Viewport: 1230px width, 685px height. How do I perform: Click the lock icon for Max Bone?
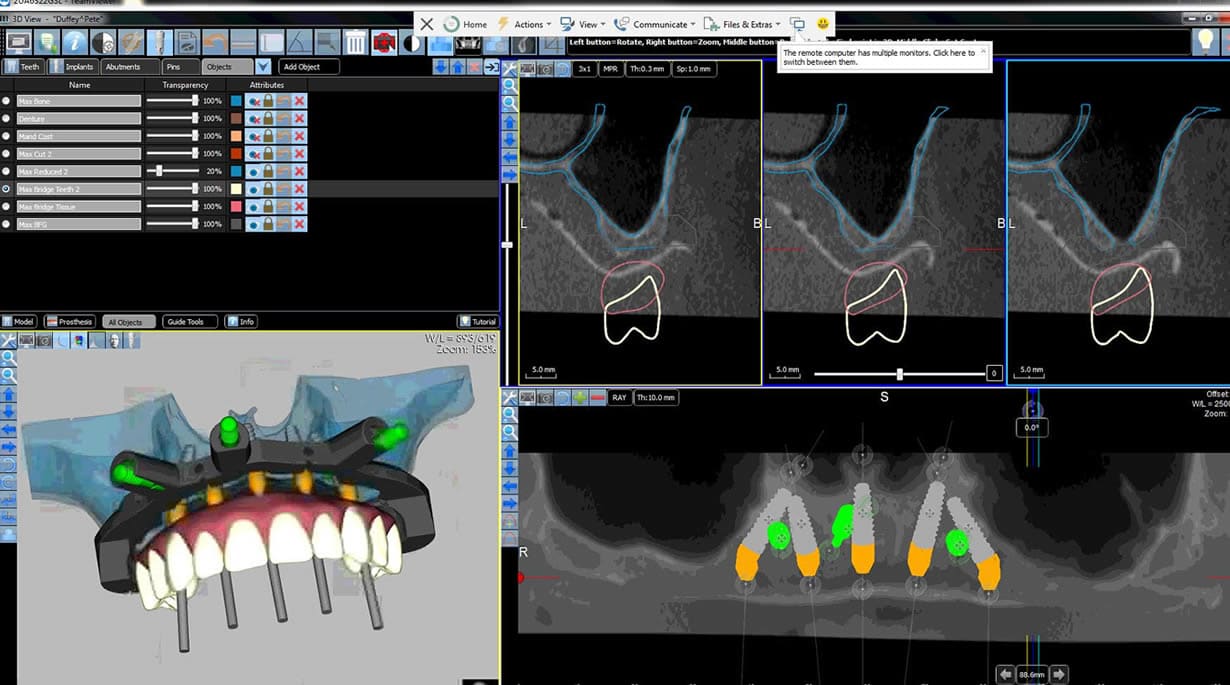click(269, 101)
